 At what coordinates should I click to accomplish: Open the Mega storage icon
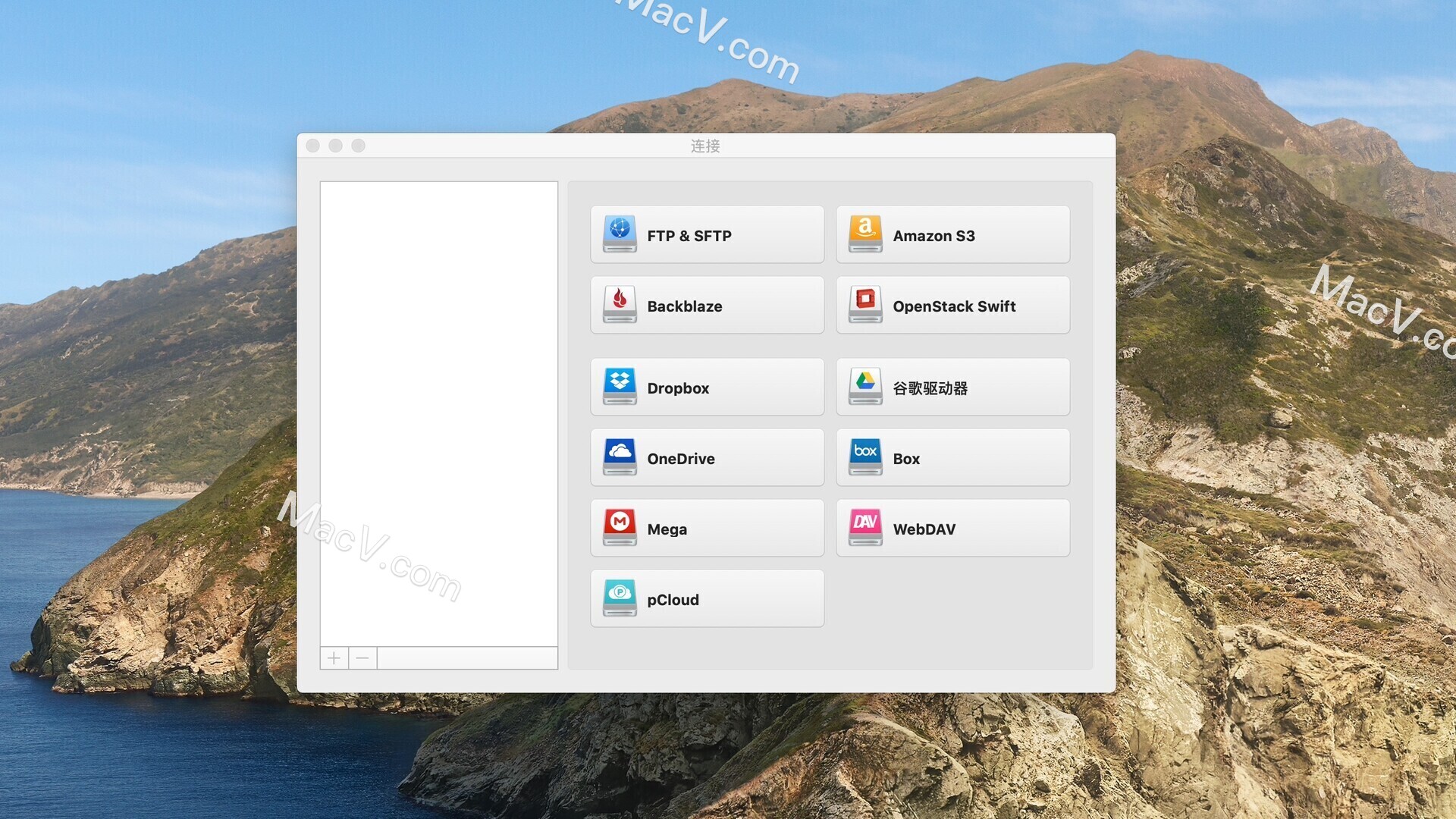click(619, 528)
